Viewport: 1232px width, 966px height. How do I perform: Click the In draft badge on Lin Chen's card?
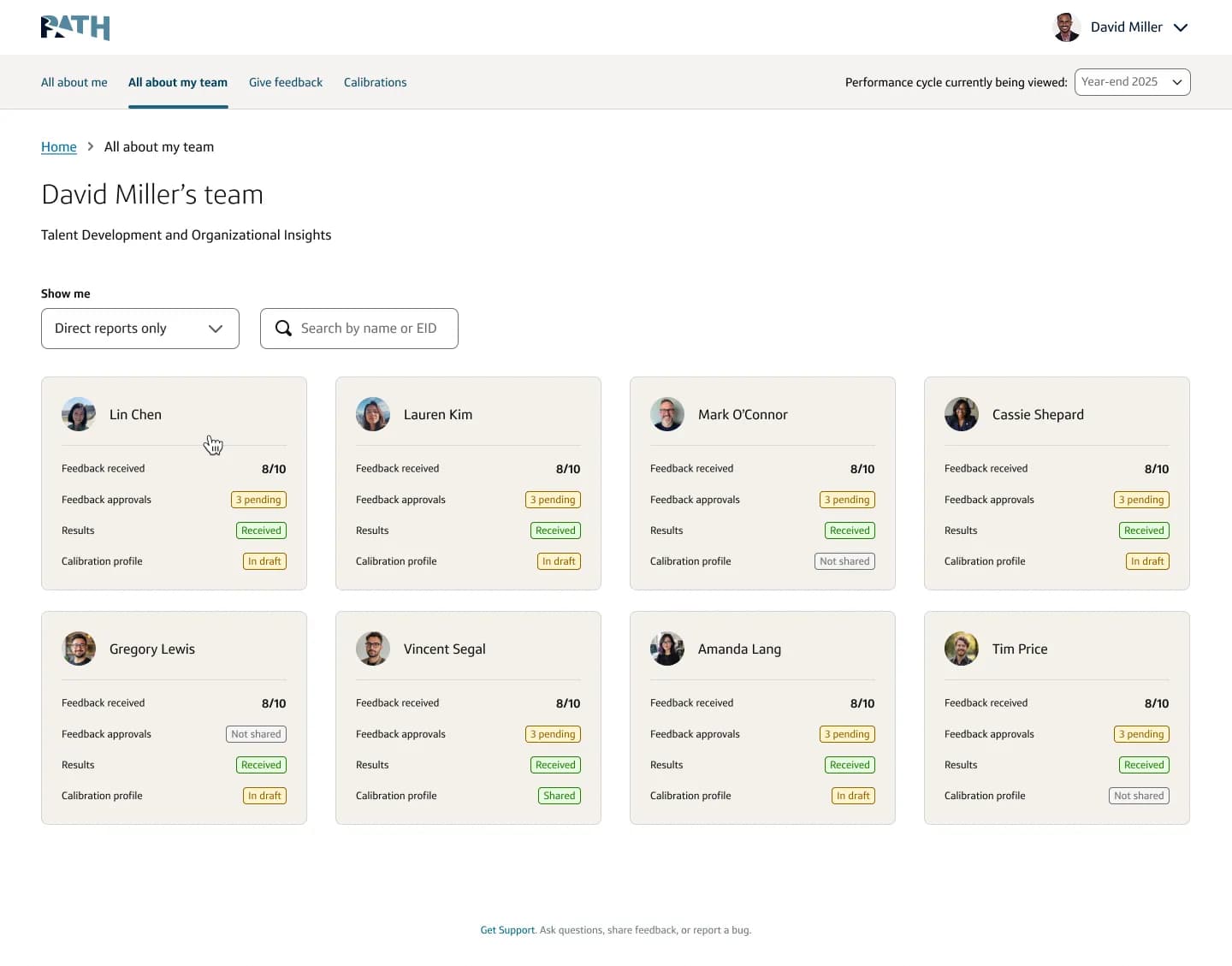tap(264, 561)
